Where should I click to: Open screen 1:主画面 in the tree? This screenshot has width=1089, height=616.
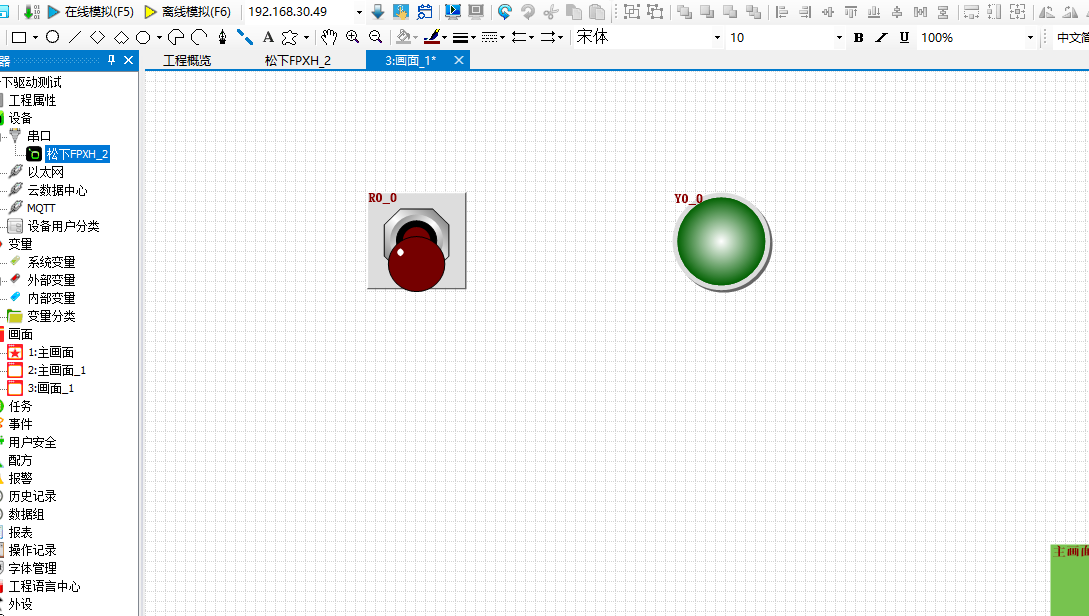pyautogui.click(x=51, y=353)
